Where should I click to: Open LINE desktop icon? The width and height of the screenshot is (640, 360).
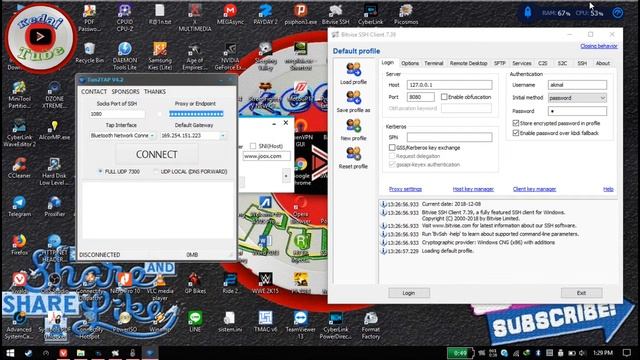coord(195,322)
